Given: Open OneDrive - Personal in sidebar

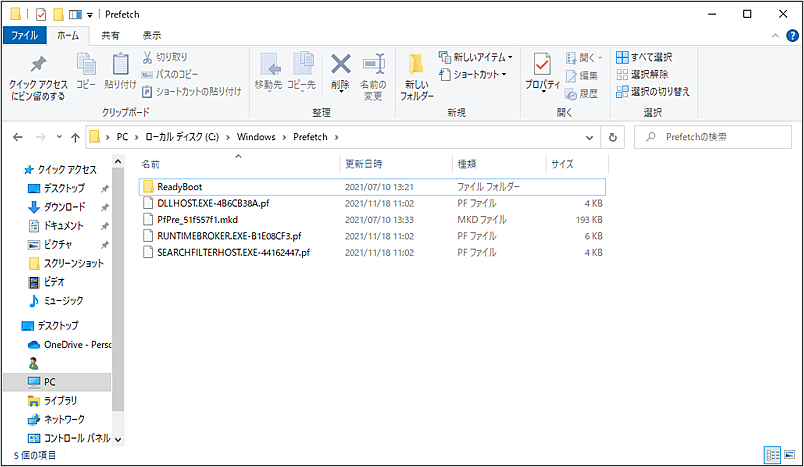Looking at the screenshot, I should 77,344.
